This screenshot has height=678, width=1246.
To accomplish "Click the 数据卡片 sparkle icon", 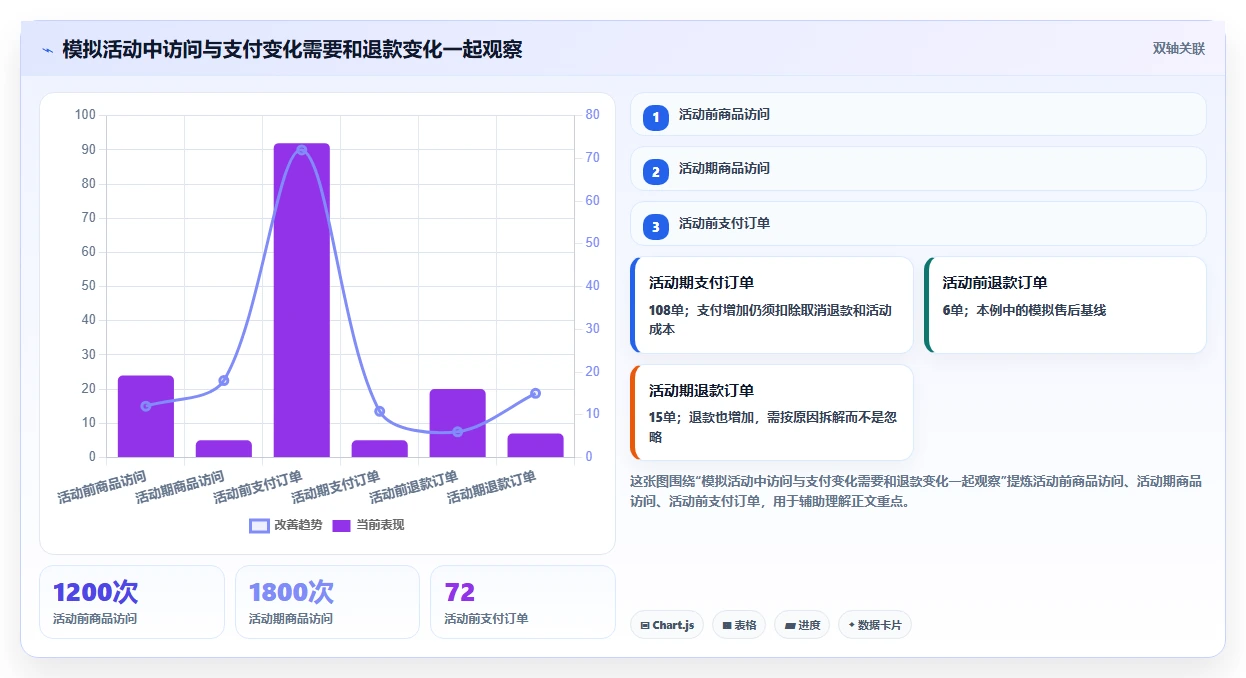I will point(851,625).
